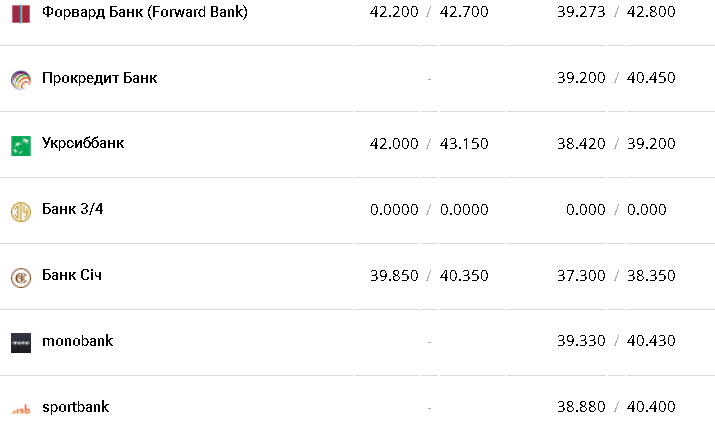Click the Банк Січ logo icon

[x=21, y=277]
